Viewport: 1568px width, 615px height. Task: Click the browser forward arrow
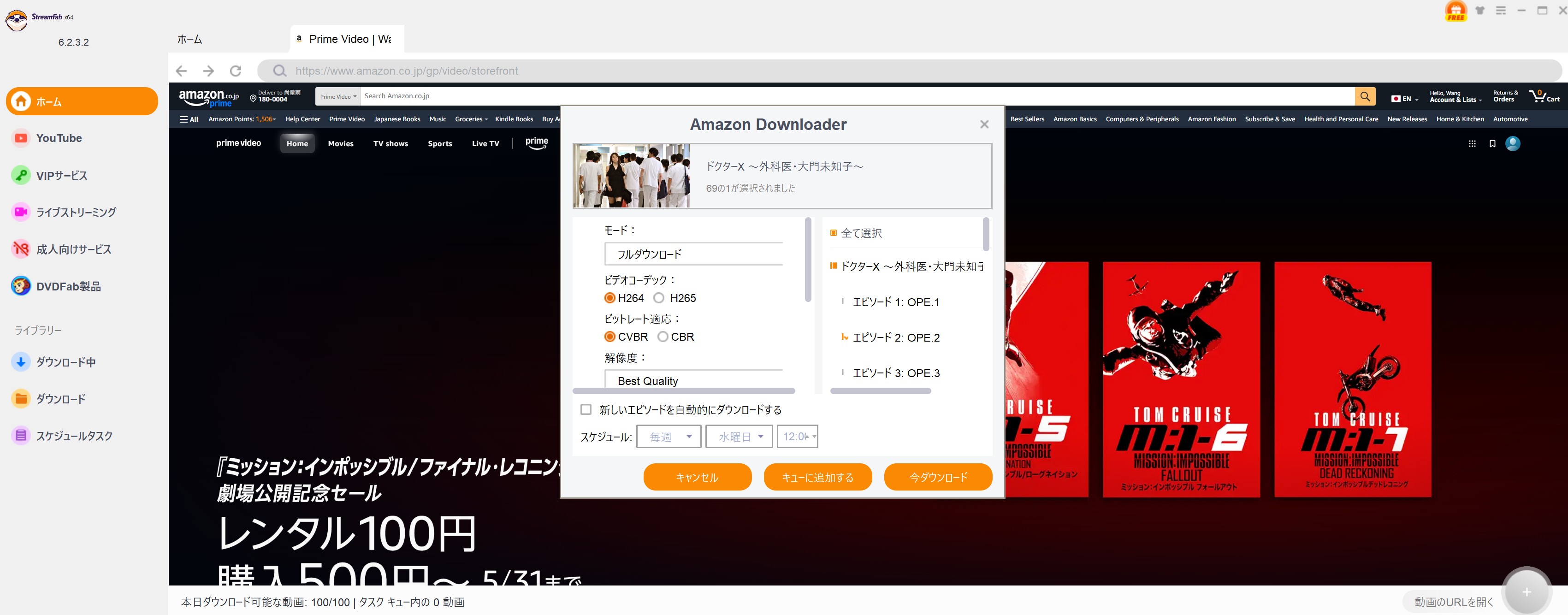[x=208, y=71]
